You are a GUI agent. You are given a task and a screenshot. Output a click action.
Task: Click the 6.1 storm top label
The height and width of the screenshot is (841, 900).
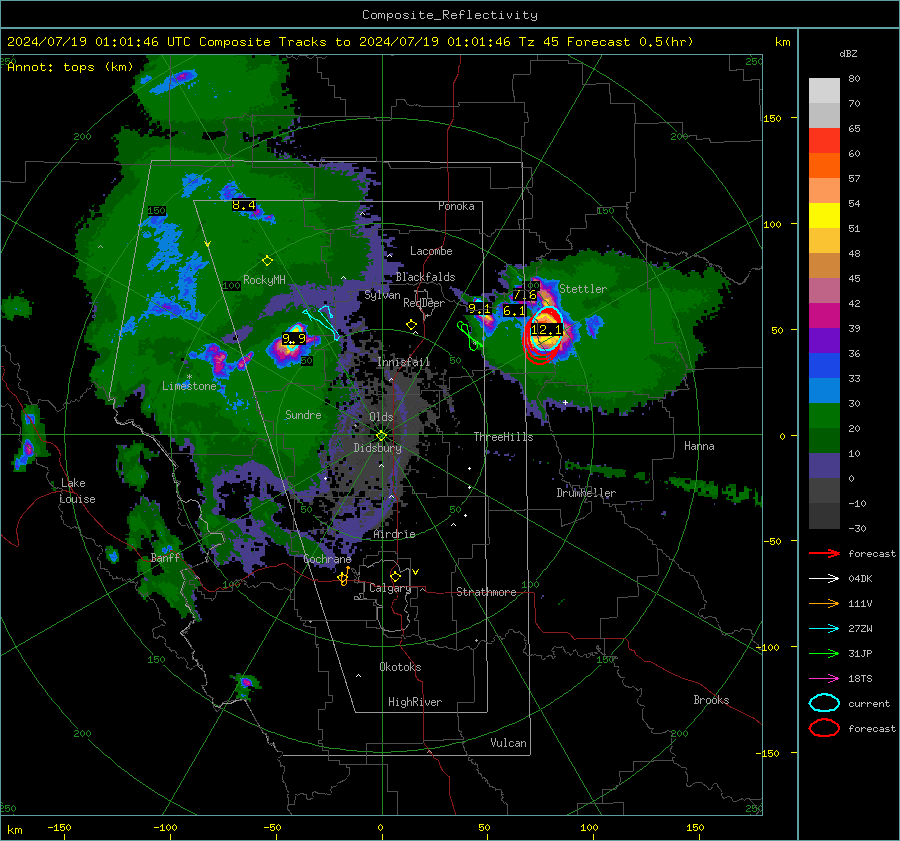tap(514, 311)
